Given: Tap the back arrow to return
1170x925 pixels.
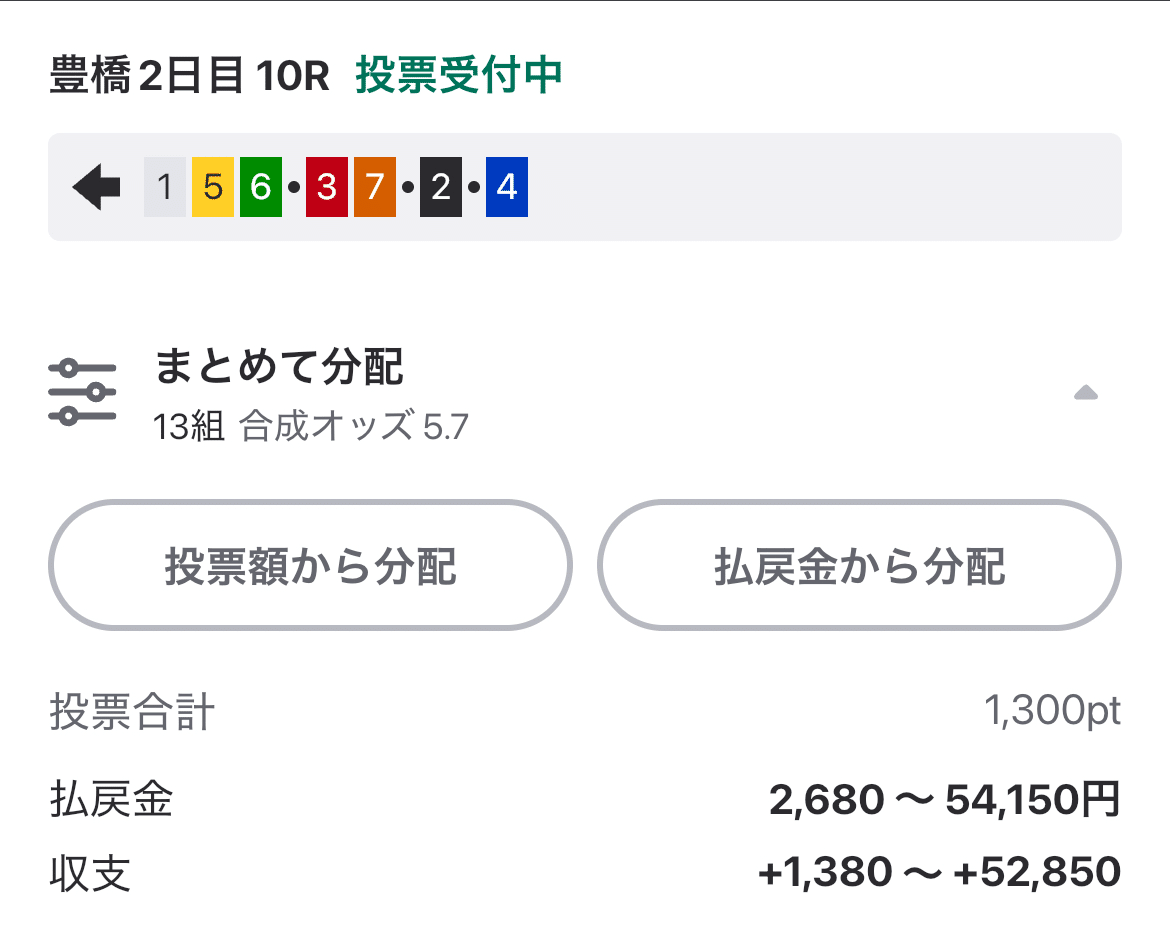Looking at the screenshot, I should (95, 186).
